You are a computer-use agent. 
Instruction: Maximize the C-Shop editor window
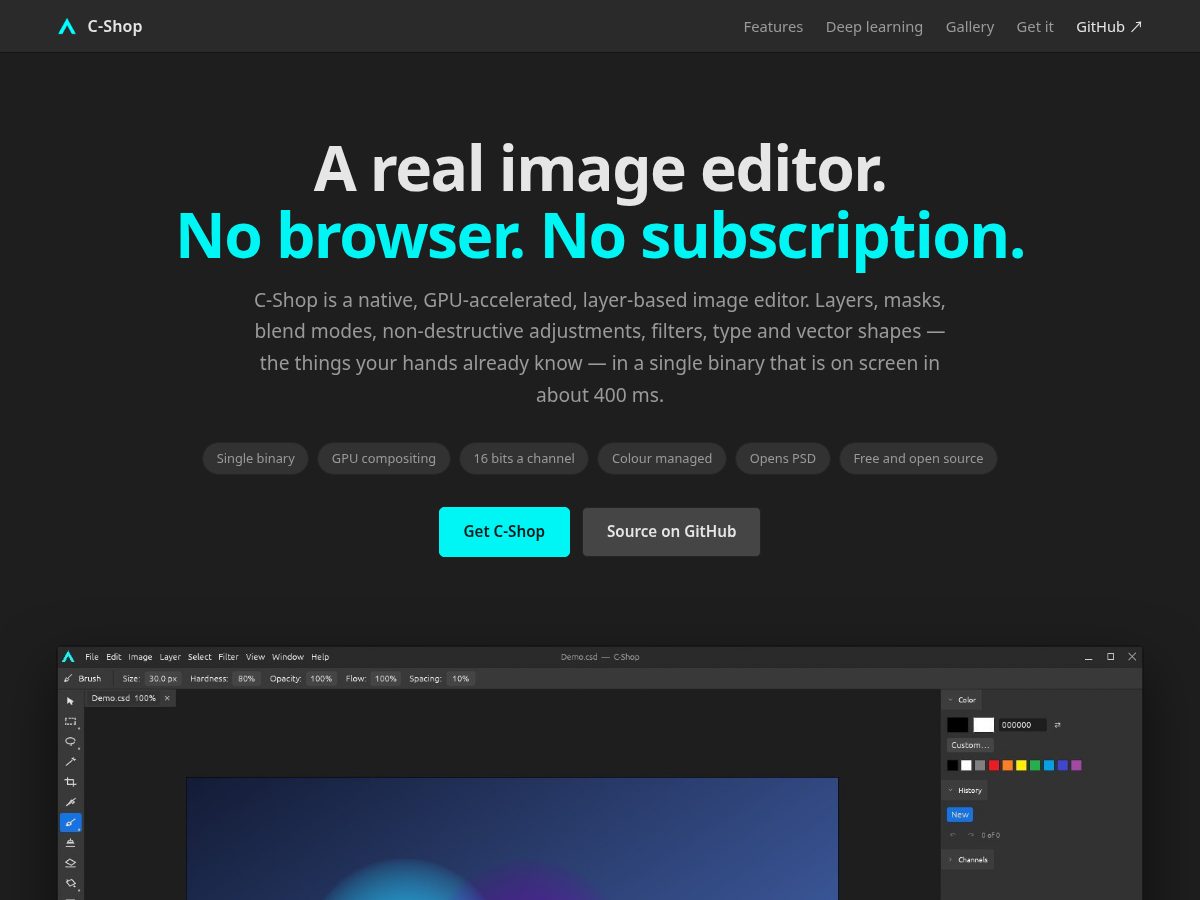tap(1110, 657)
